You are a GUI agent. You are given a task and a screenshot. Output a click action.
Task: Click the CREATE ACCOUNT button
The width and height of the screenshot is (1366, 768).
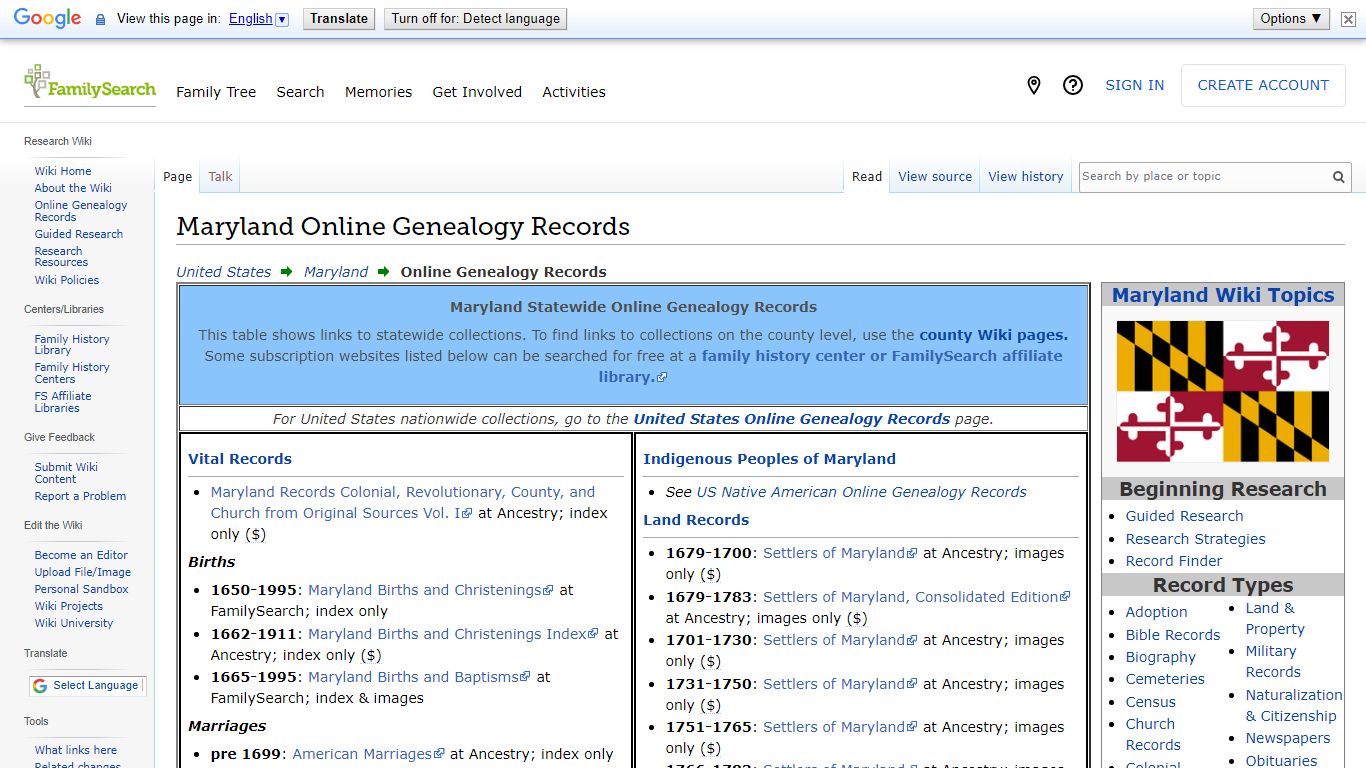tap(1263, 86)
